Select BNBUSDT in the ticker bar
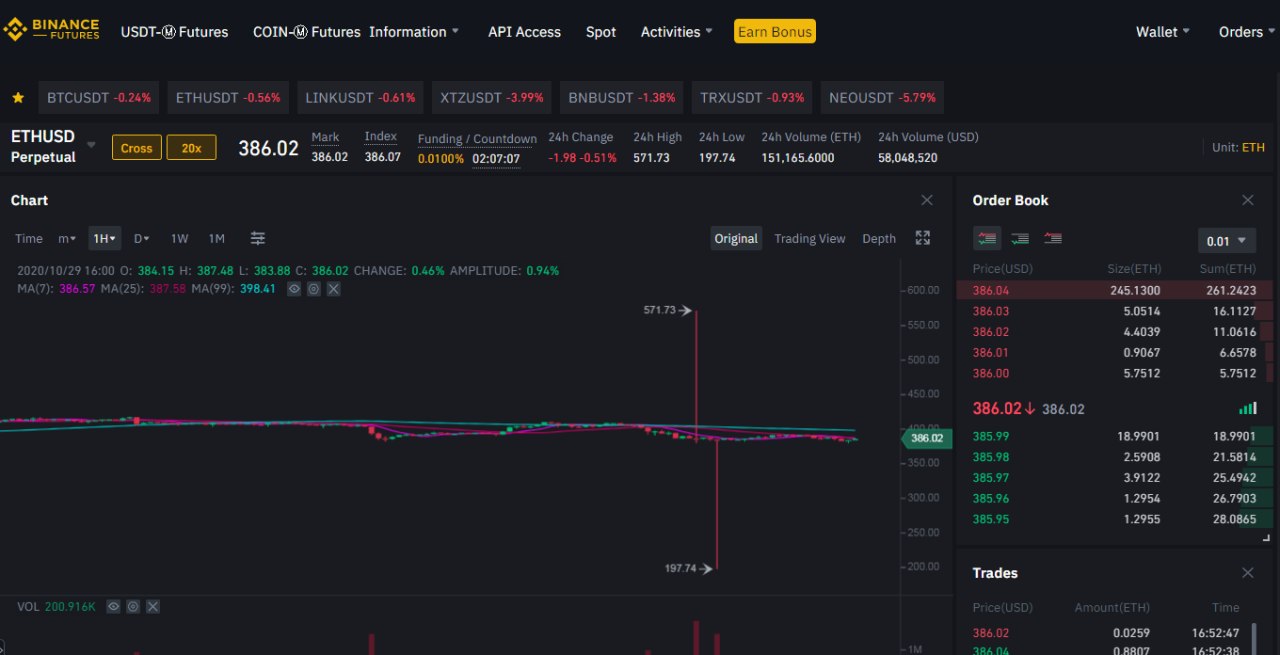Screen dimensions: 1280x655 click(x=622, y=98)
